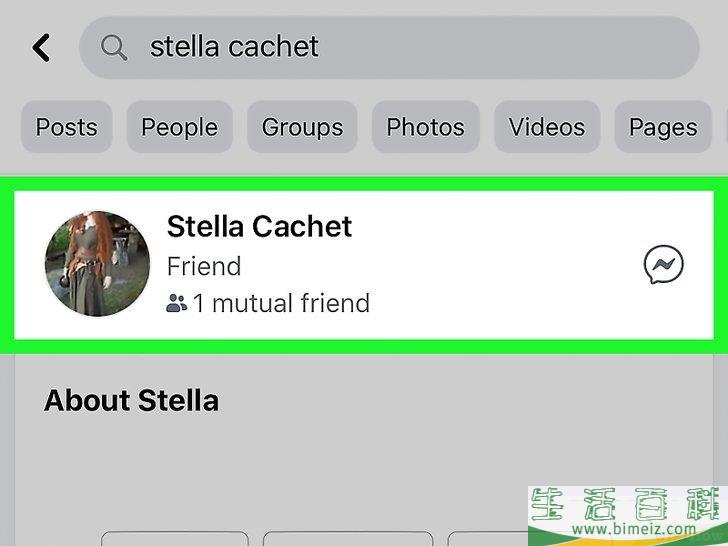The image size is (728, 546).
Task: Show results under the Photos tab
Action: pos(425,127)
